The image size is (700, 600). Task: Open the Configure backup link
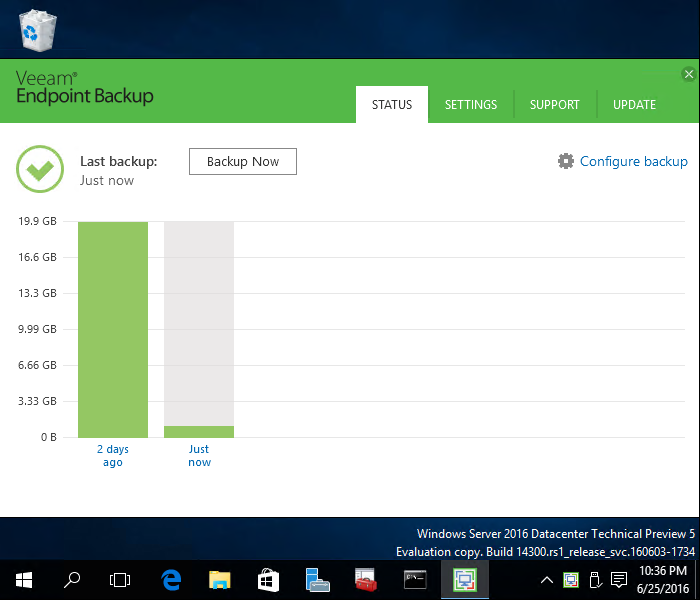click(633, 161)
